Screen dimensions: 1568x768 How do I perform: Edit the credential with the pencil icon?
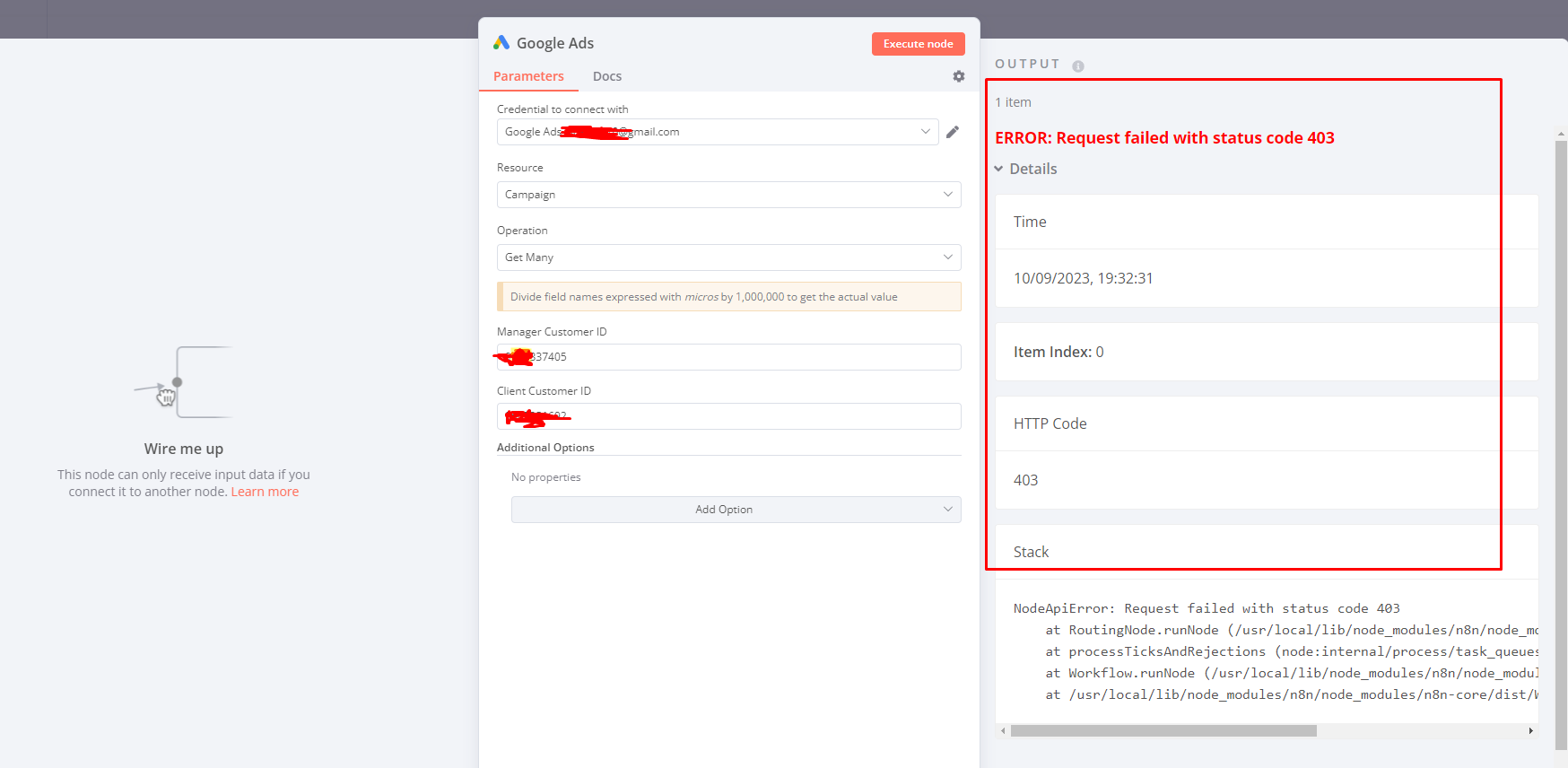953,132
